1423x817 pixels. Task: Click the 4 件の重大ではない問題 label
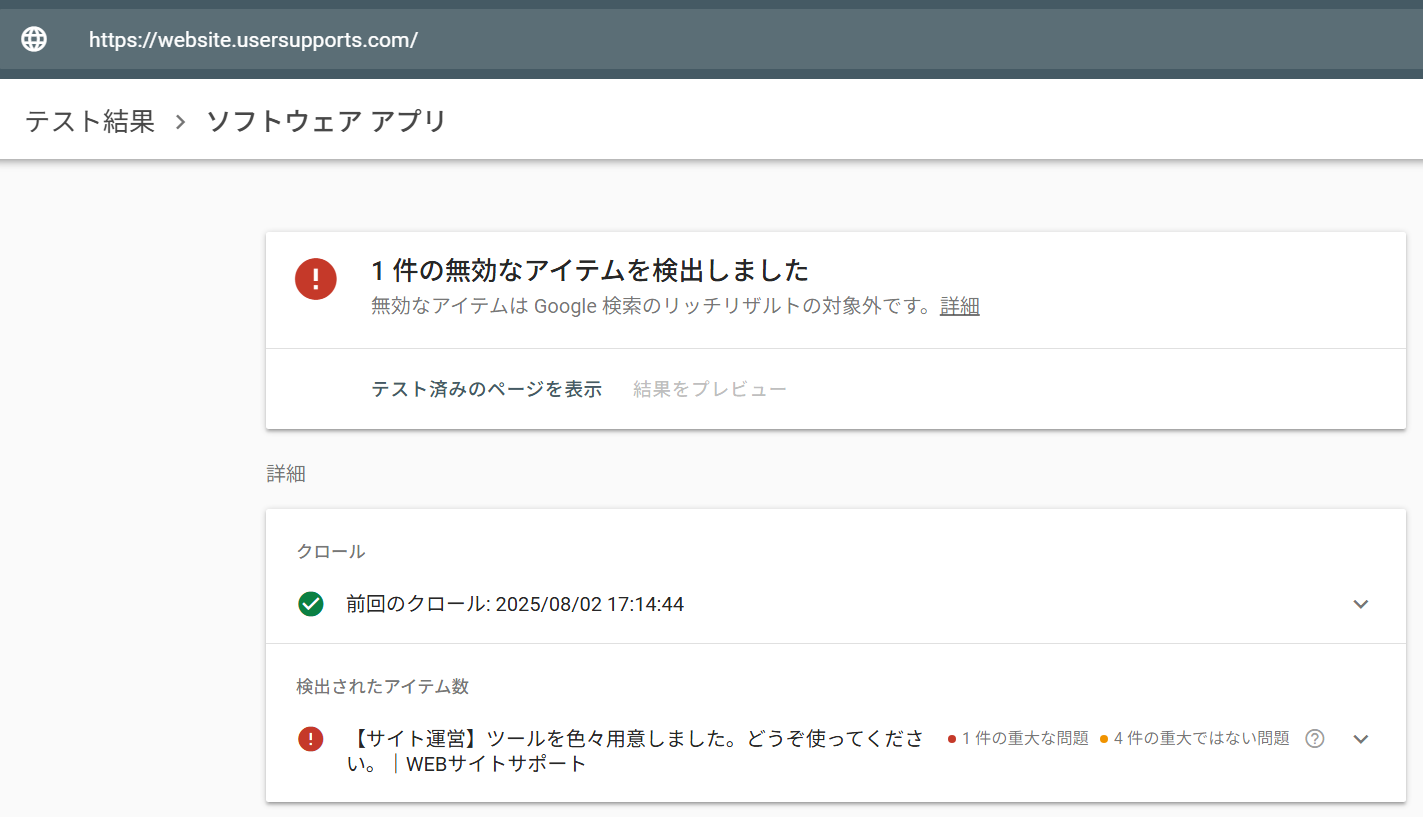point(1201,739)
